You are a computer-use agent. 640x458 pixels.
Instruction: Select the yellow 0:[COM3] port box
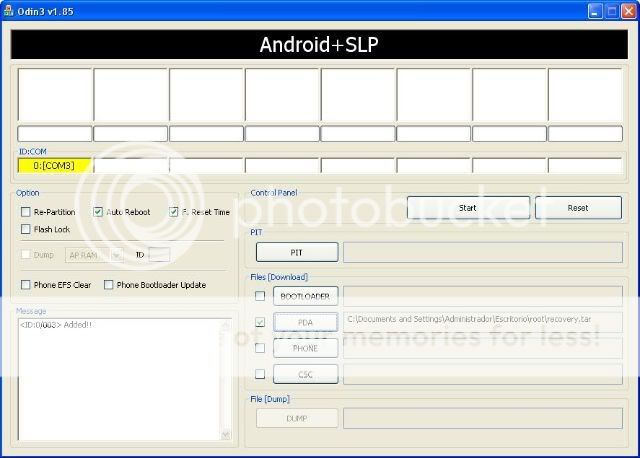tap(54, 165)
